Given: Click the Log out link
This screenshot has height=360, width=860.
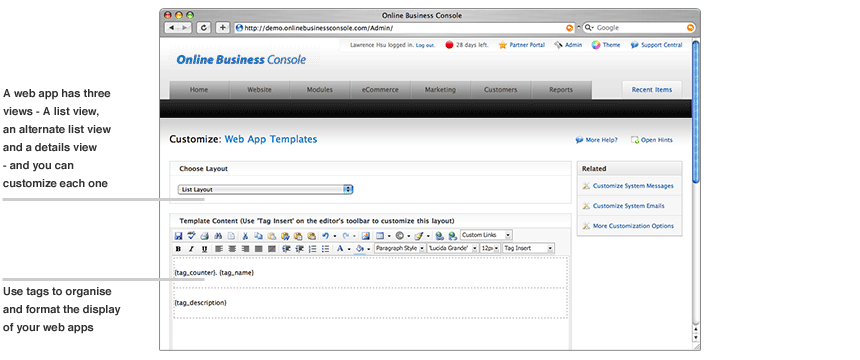Looking at the screenshot, I should 425,45.
